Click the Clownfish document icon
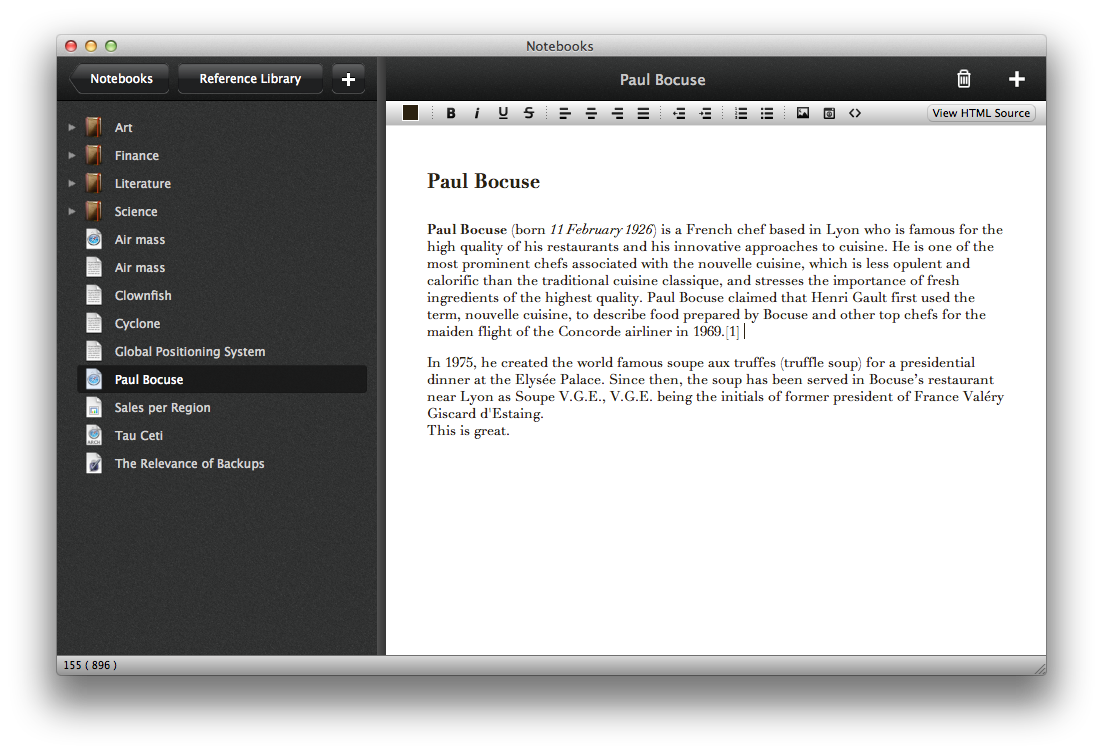Viewport: 1103px width, 754px height. pos(94,295)
